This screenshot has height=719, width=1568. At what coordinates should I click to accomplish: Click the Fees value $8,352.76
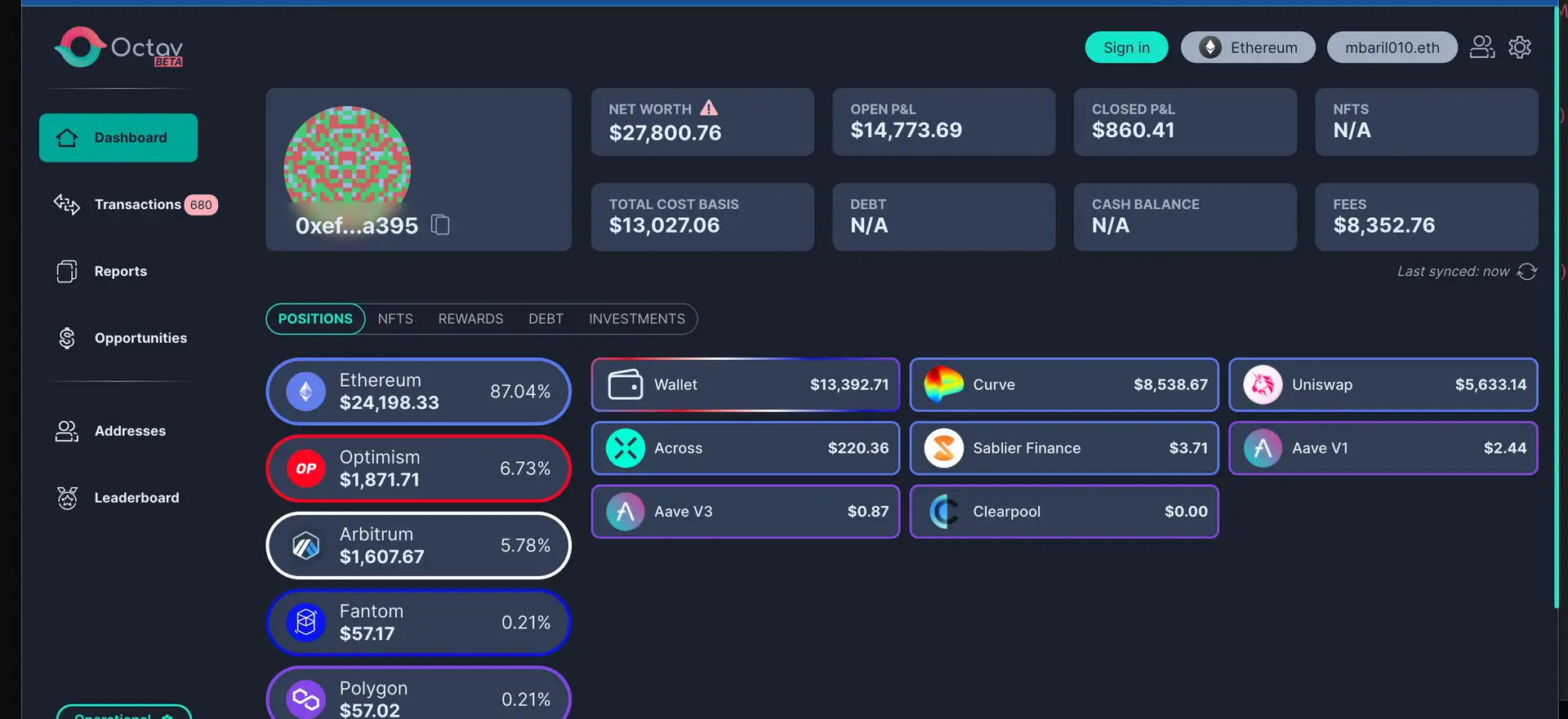pos(1384,225)
